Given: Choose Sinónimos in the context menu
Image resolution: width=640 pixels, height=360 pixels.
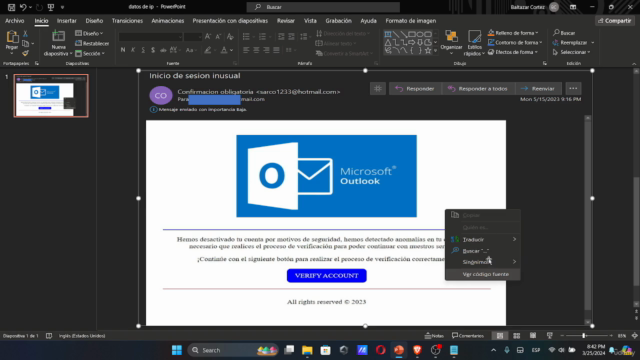Looking at the screenshot, I should [483, 262].
